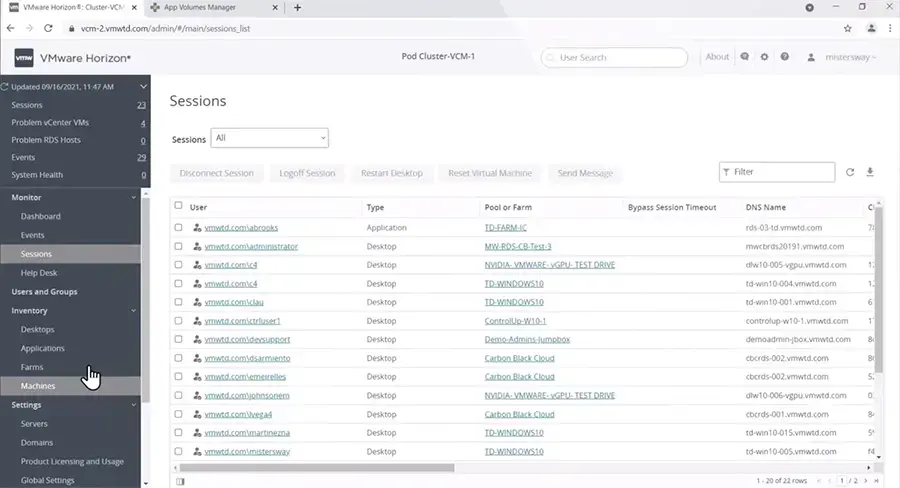Click the user profile silhouette icon
This screenshot has height=488, width=900.
coord(811,57)
